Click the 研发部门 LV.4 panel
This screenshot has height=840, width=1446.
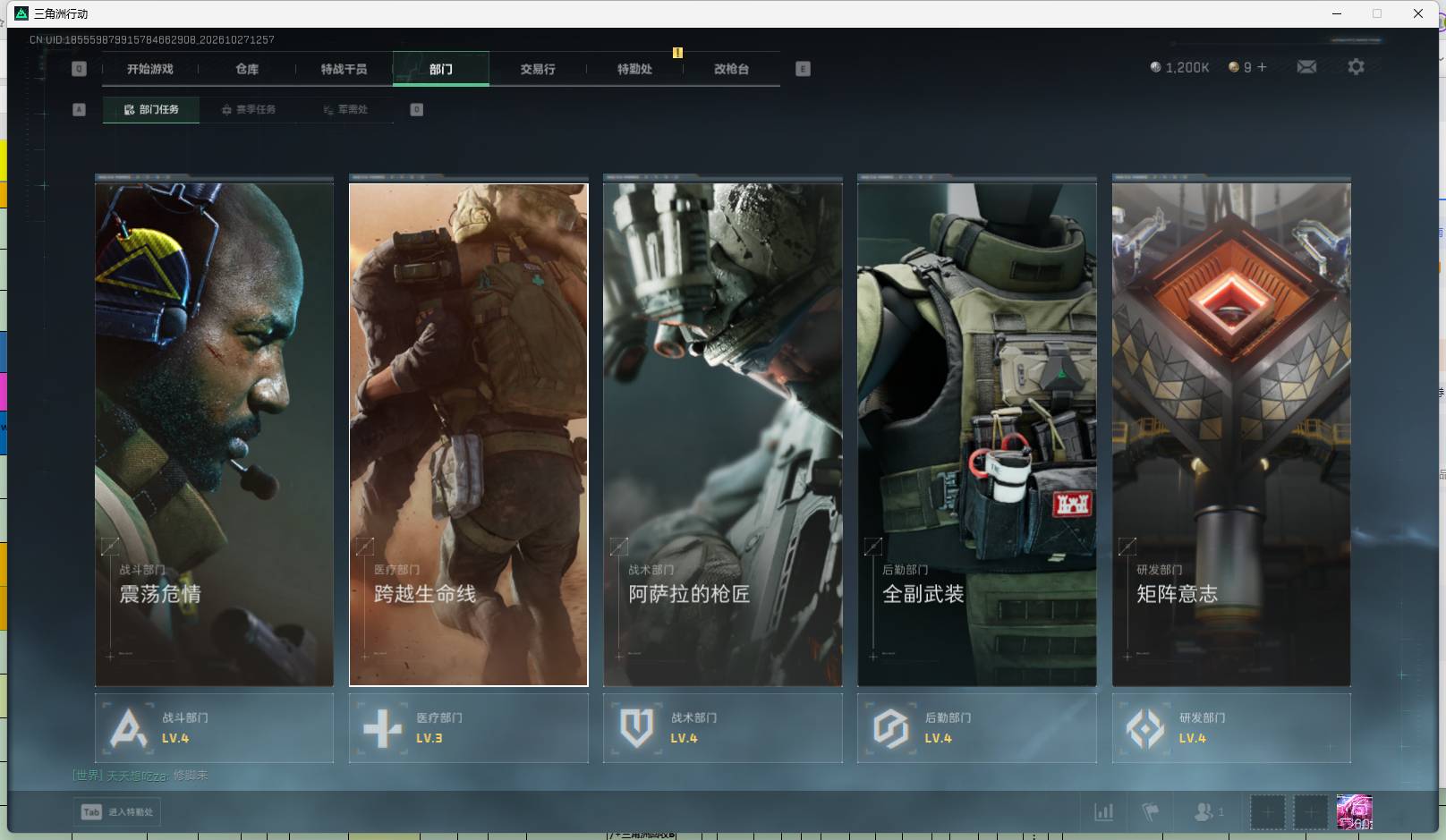click(1231, 728)
